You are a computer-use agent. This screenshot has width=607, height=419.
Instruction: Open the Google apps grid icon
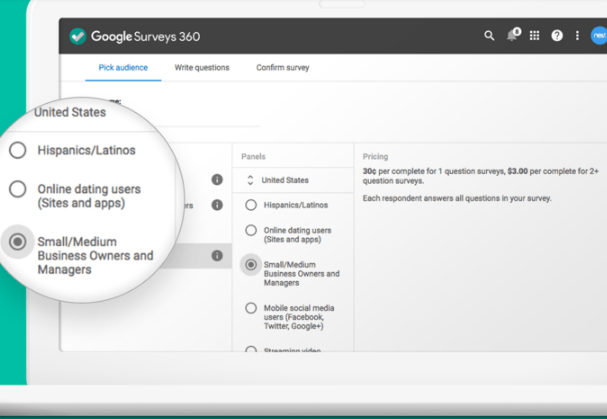click(x=535, y=36)
